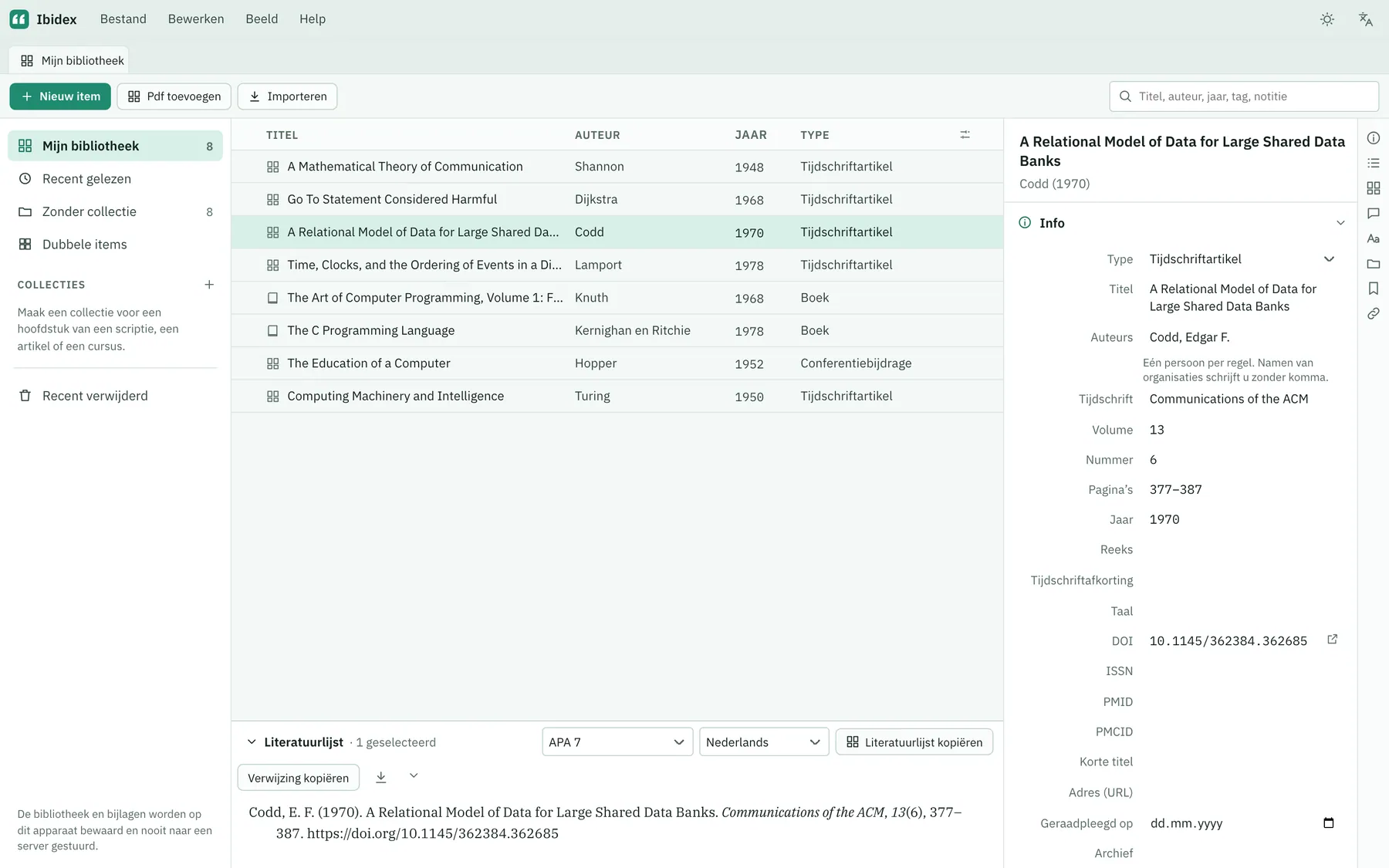Image resolution: width=1389 pixels, height=868 pixels.
Task: Click the Nieuw item button
Action: click(x=60, y=96)
